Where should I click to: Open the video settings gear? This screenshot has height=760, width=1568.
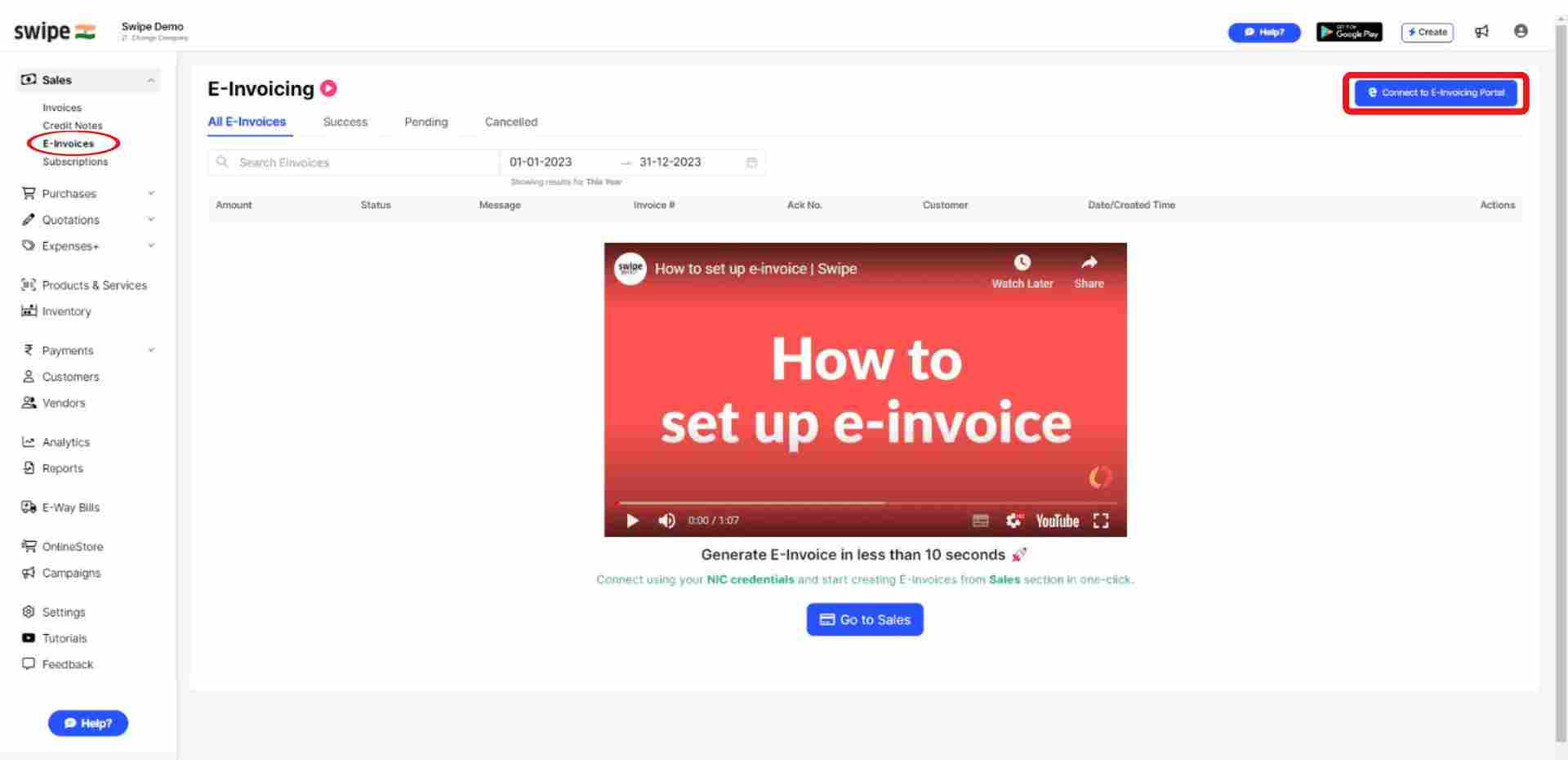[x=1014, y=521]
